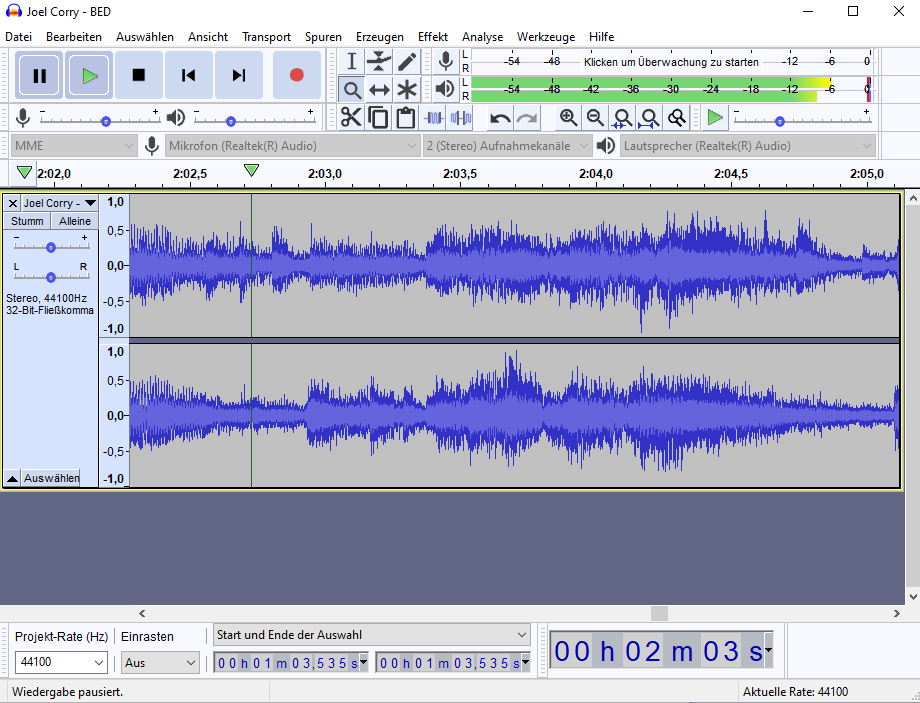Select the Draw pencil tool
This screenshot has height=703, width=920.
pyautogui.click(x=407, y=62)
